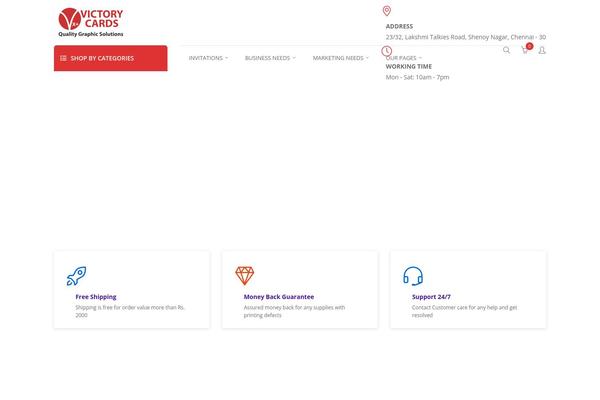Expand the Invitations dropdown menu
The height and width of the screenshot is (400, 600).
(x=208, y=58)
